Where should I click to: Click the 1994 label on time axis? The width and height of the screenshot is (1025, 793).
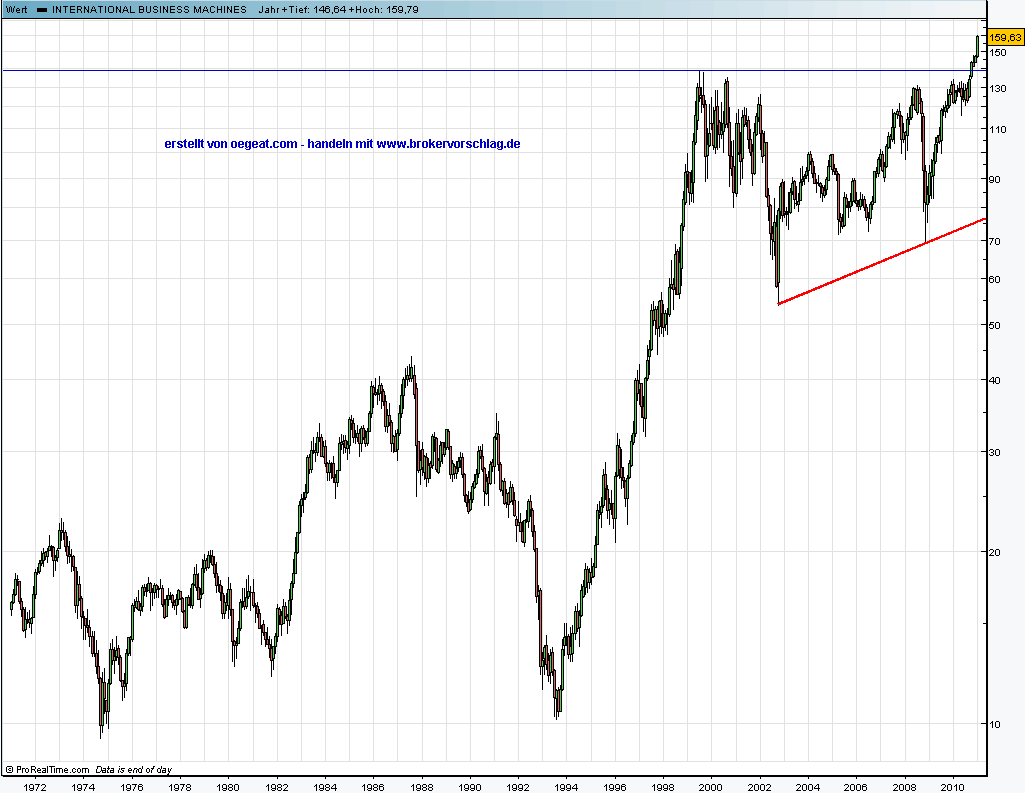point(566,786)
